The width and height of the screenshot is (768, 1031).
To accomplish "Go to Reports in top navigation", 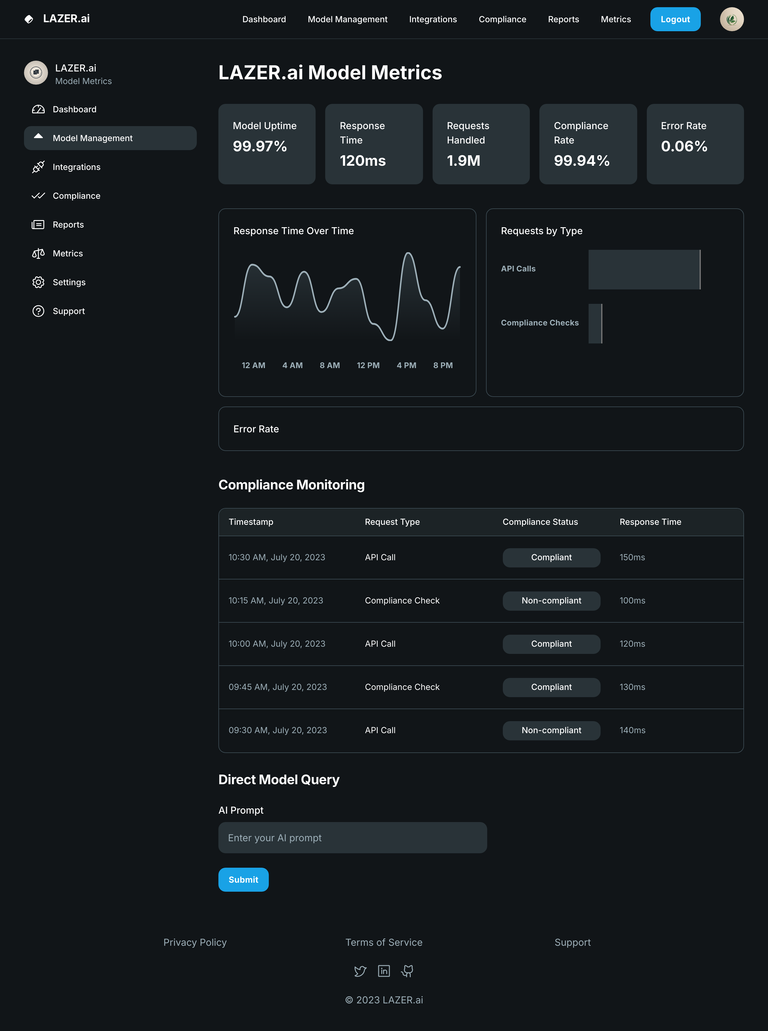I will [x=563, y=19].
